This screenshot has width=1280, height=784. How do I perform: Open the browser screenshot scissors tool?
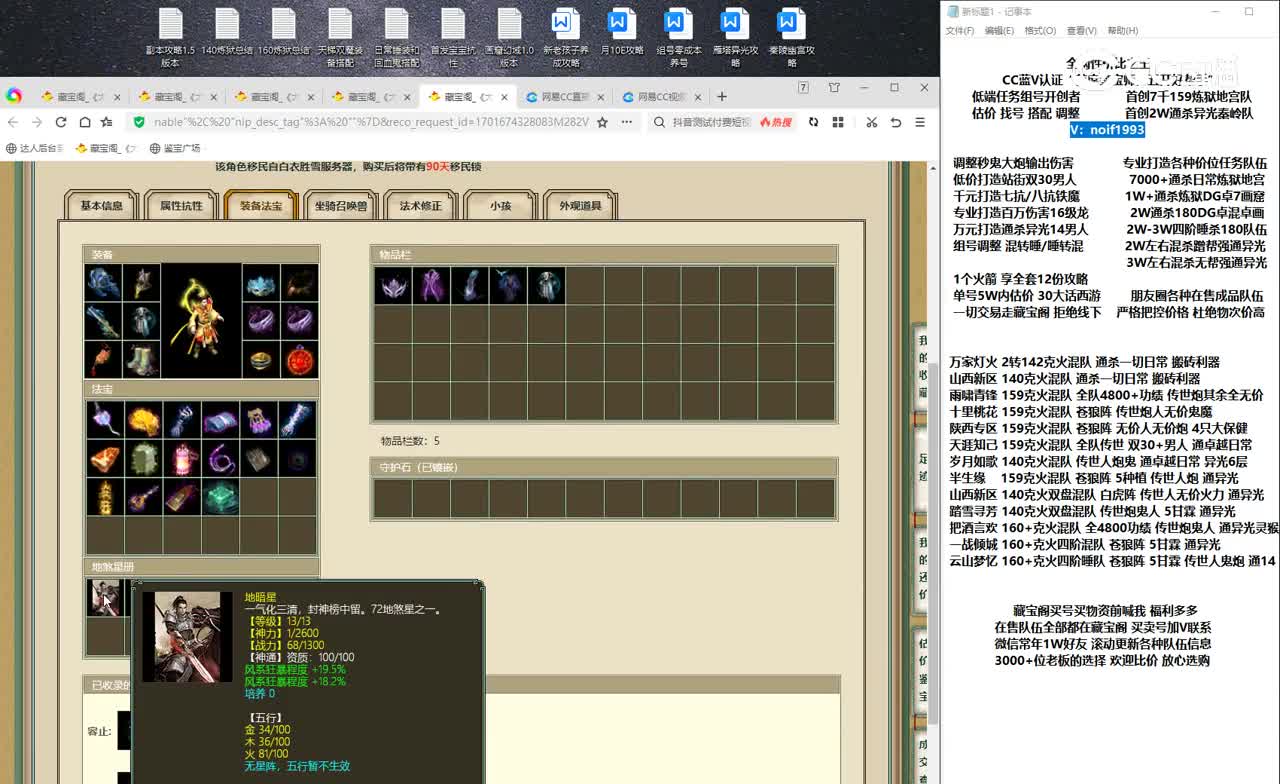pos(871,122)
